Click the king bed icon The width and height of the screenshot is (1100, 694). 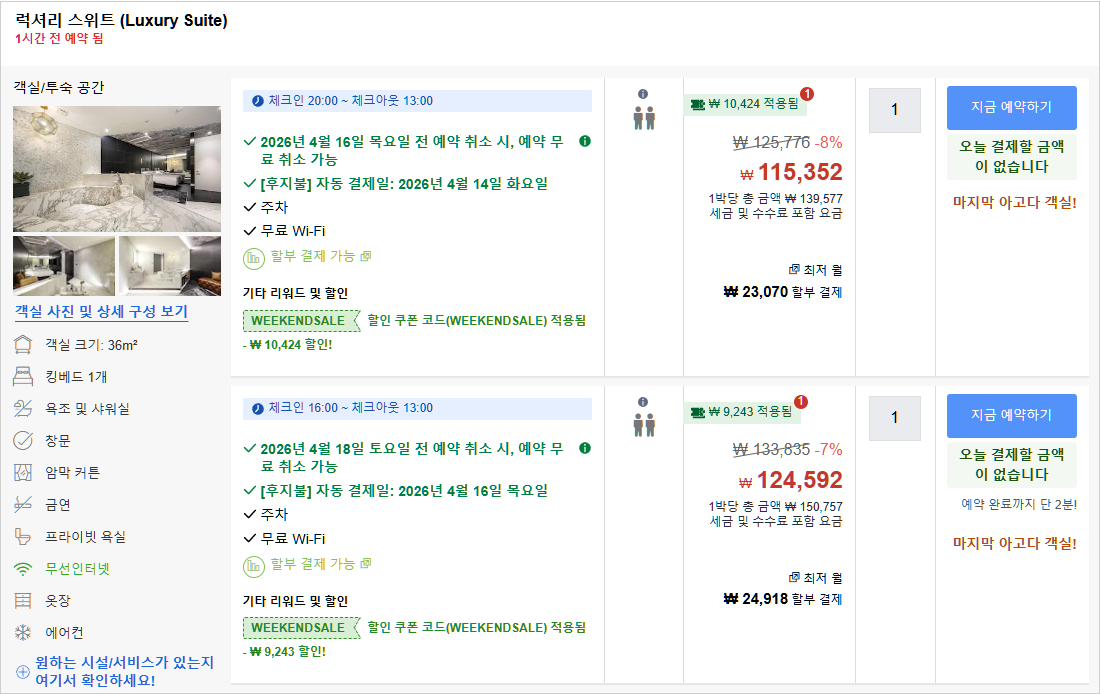(23, 377)
